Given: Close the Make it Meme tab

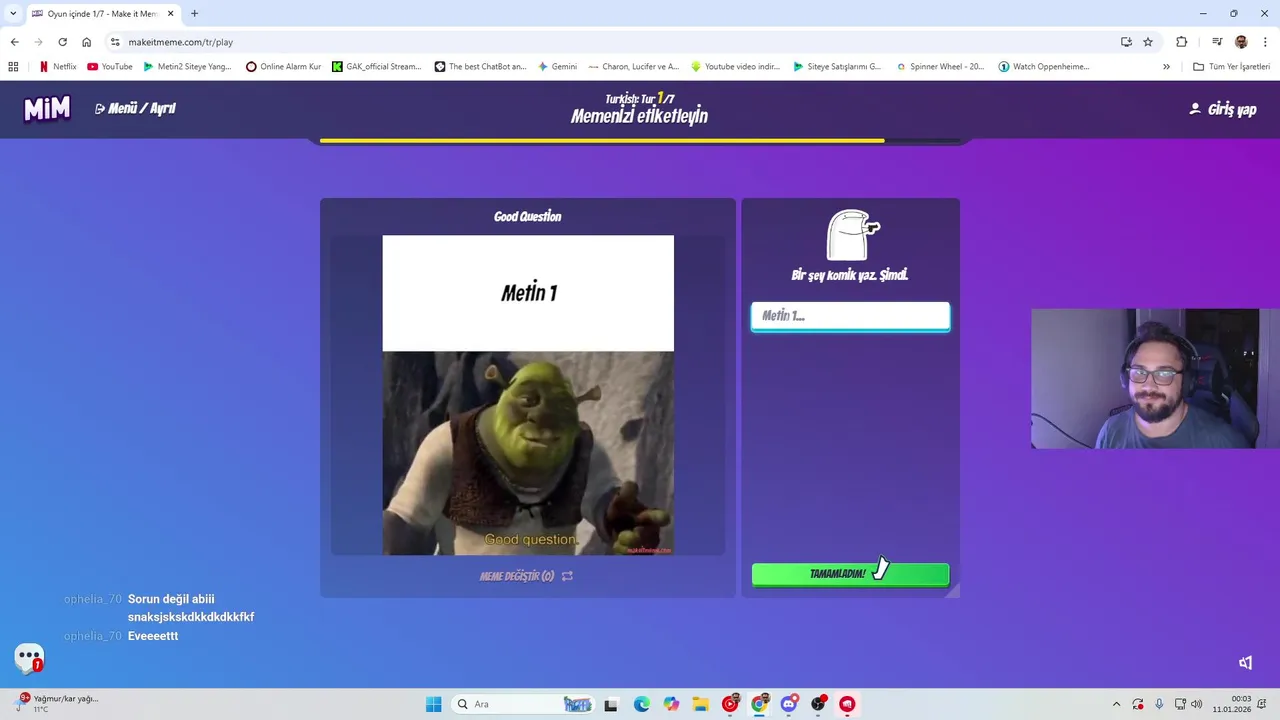Looking at the screenshot, I should tap(170, 14).
